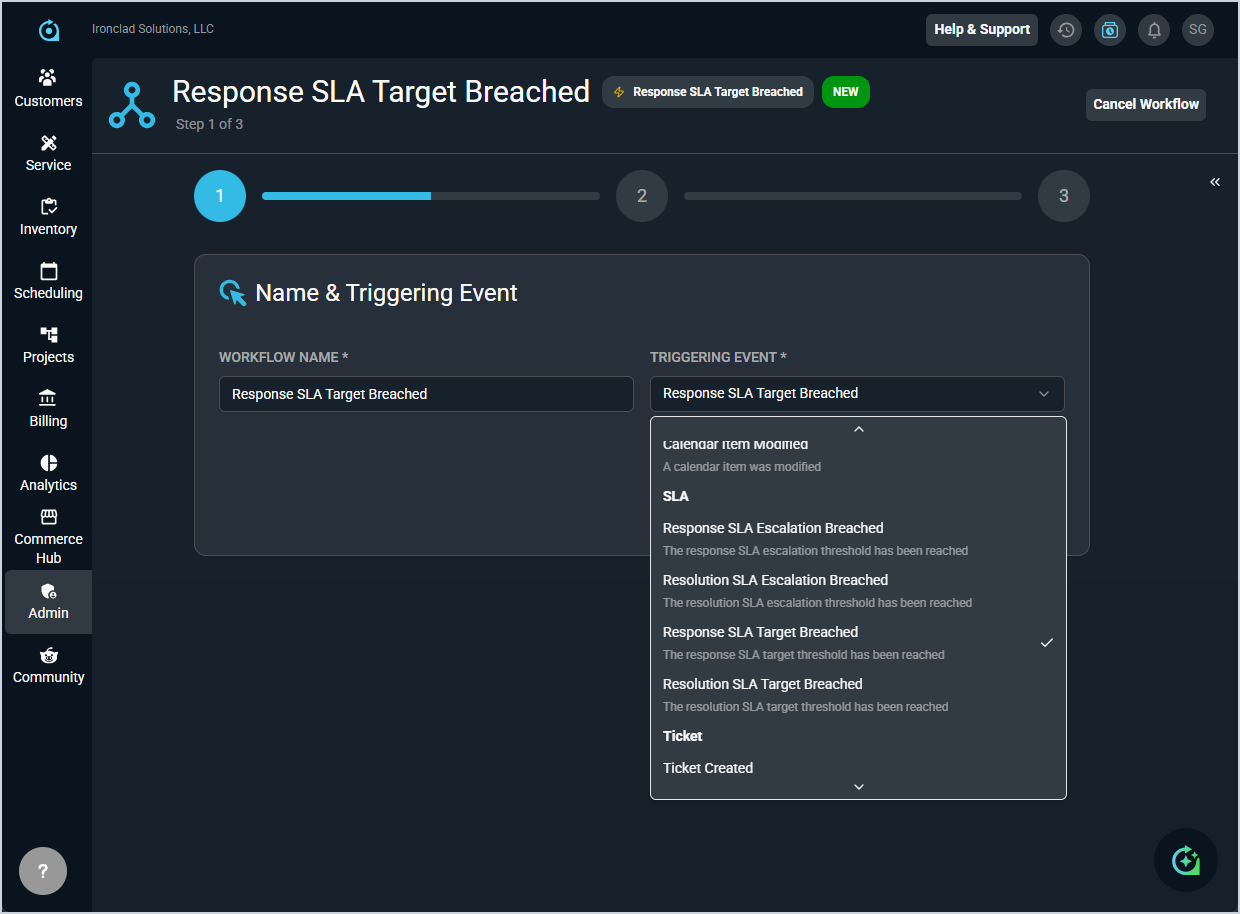Open the SG user avatar menu
The height and width of the screenshot is (914, 1240).
pos(1198,30)
